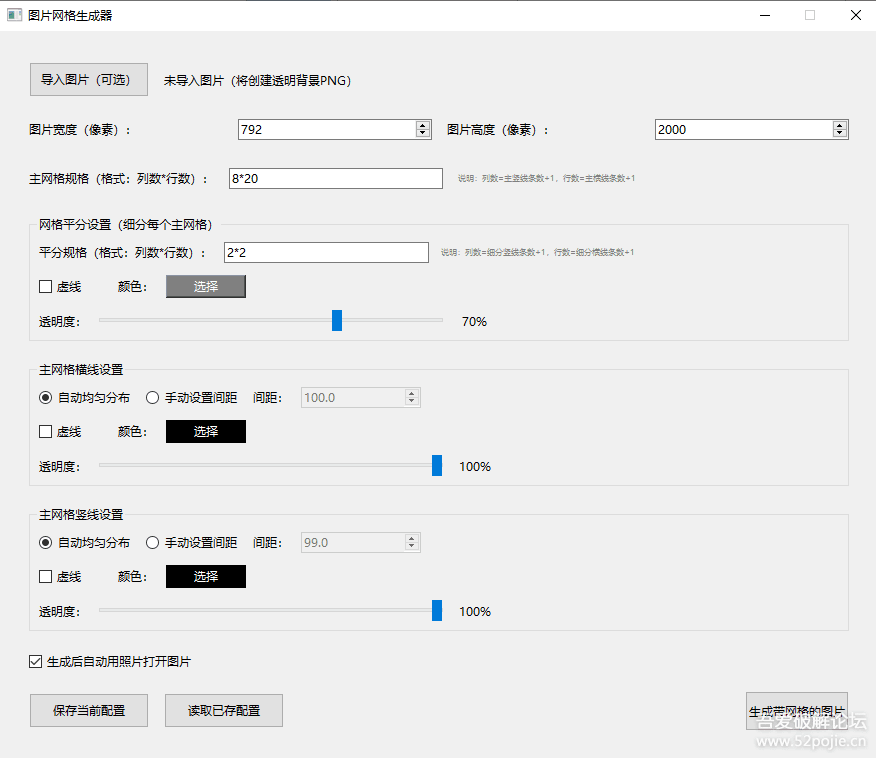Open the gray 选择 color picker

(x=205, y=287)
